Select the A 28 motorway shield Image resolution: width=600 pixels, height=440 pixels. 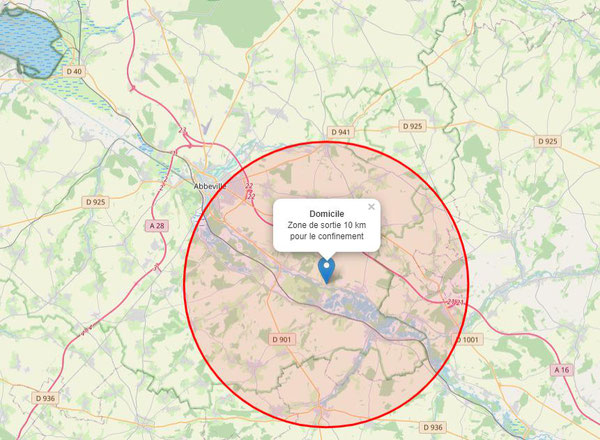click(157, 226)
